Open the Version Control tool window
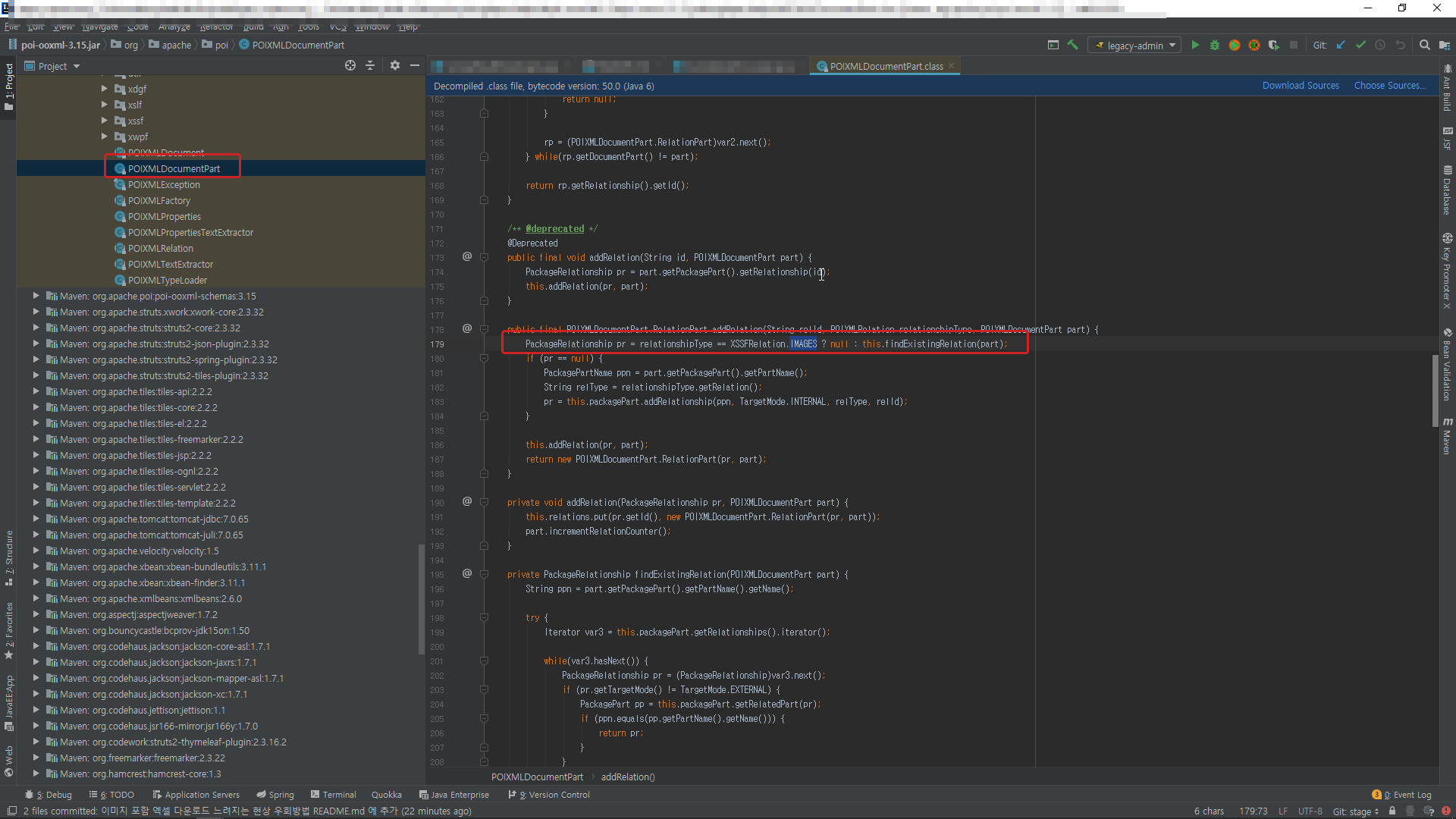This screenshot has height=819, width=1456. (549, 795)
